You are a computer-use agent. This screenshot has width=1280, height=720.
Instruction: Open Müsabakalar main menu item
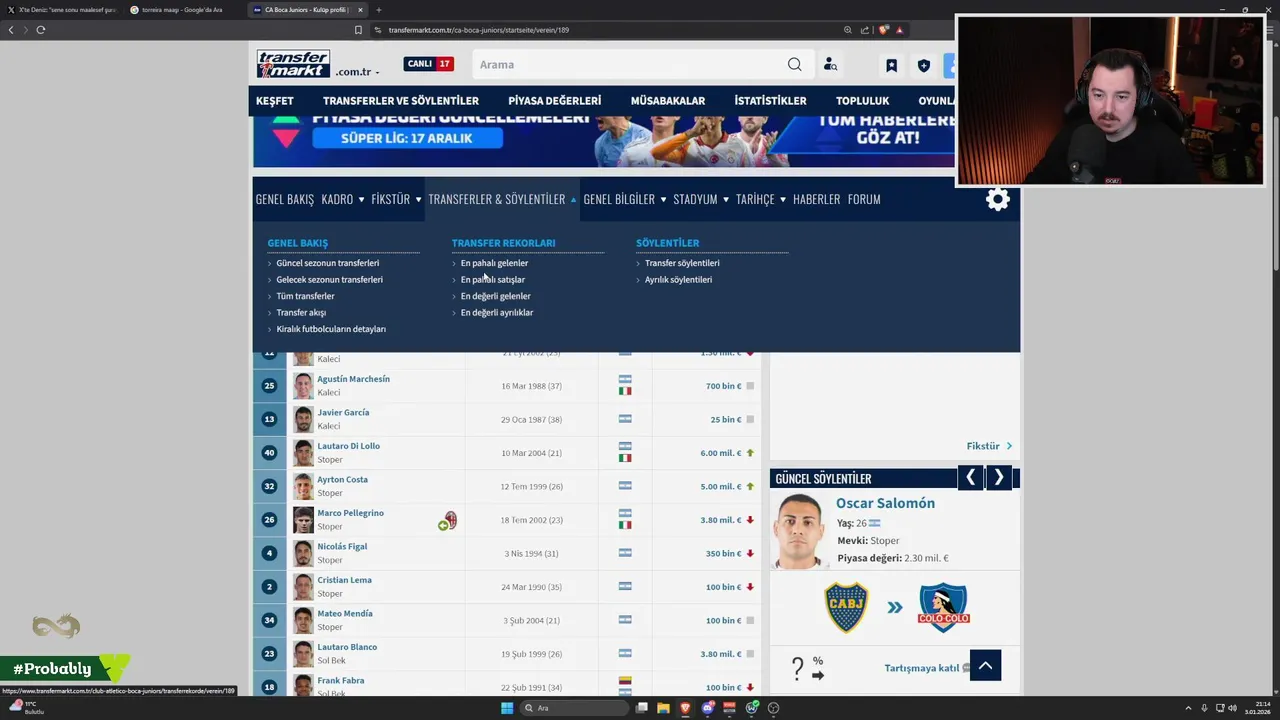point(668,101)
